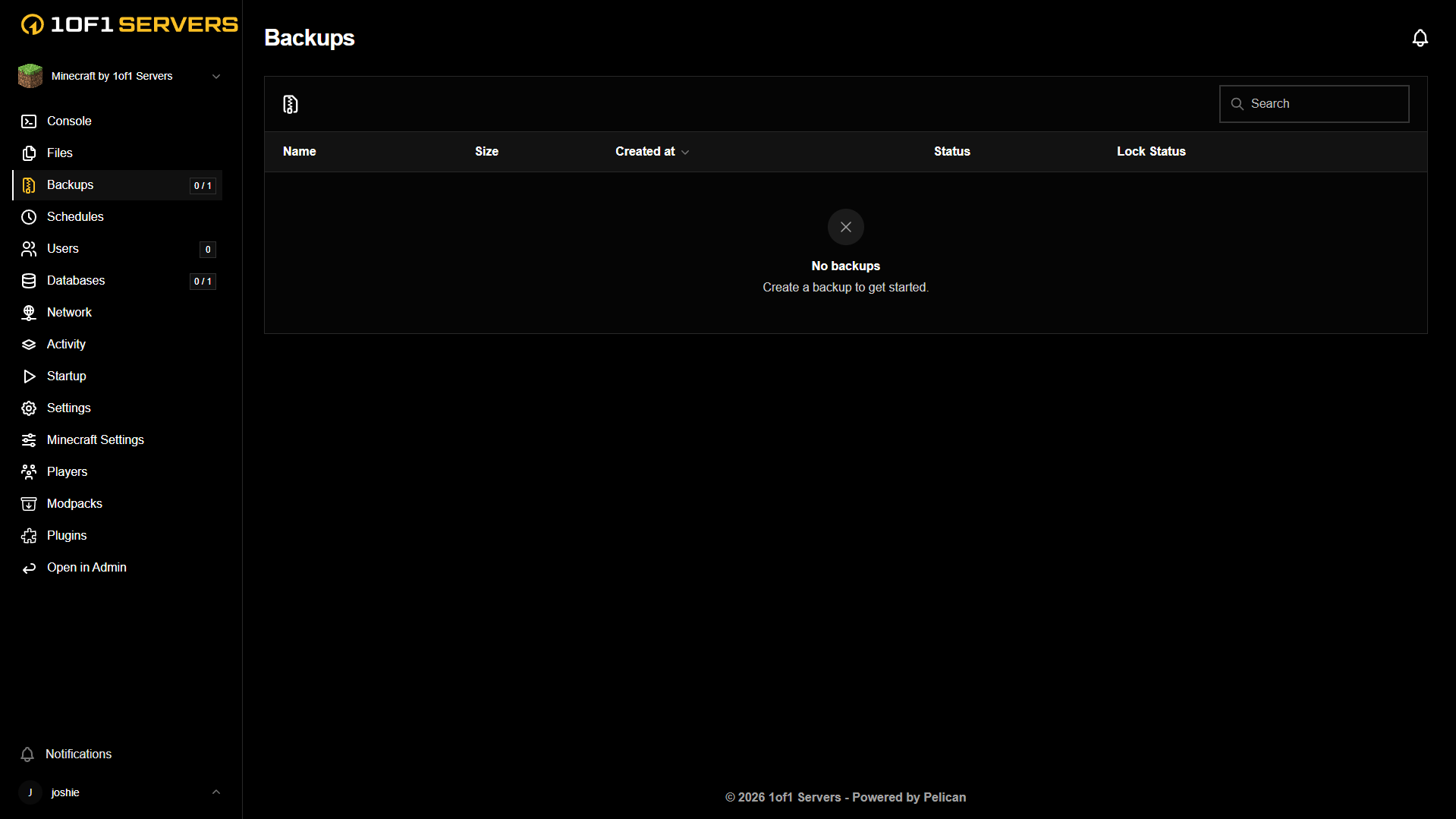Click the Open in Admin arrow icon
This screenshot has width=1456, height=819.
pos(29,568)
